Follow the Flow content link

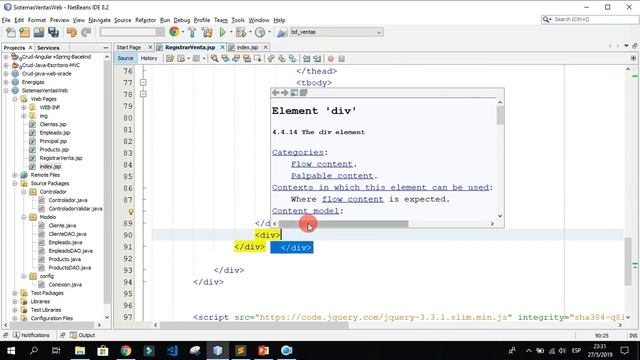click(322, 164)
